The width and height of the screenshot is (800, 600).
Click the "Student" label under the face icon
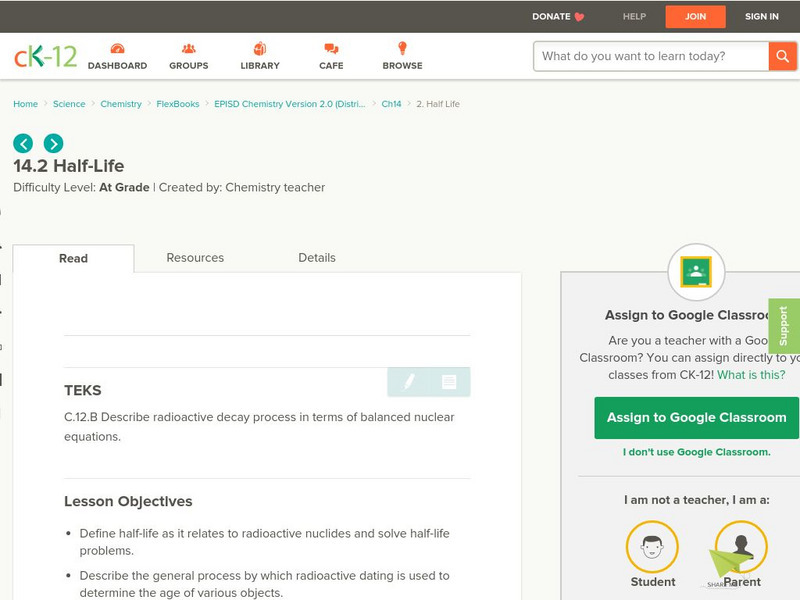pyautogui.click(x=653, y=582)
